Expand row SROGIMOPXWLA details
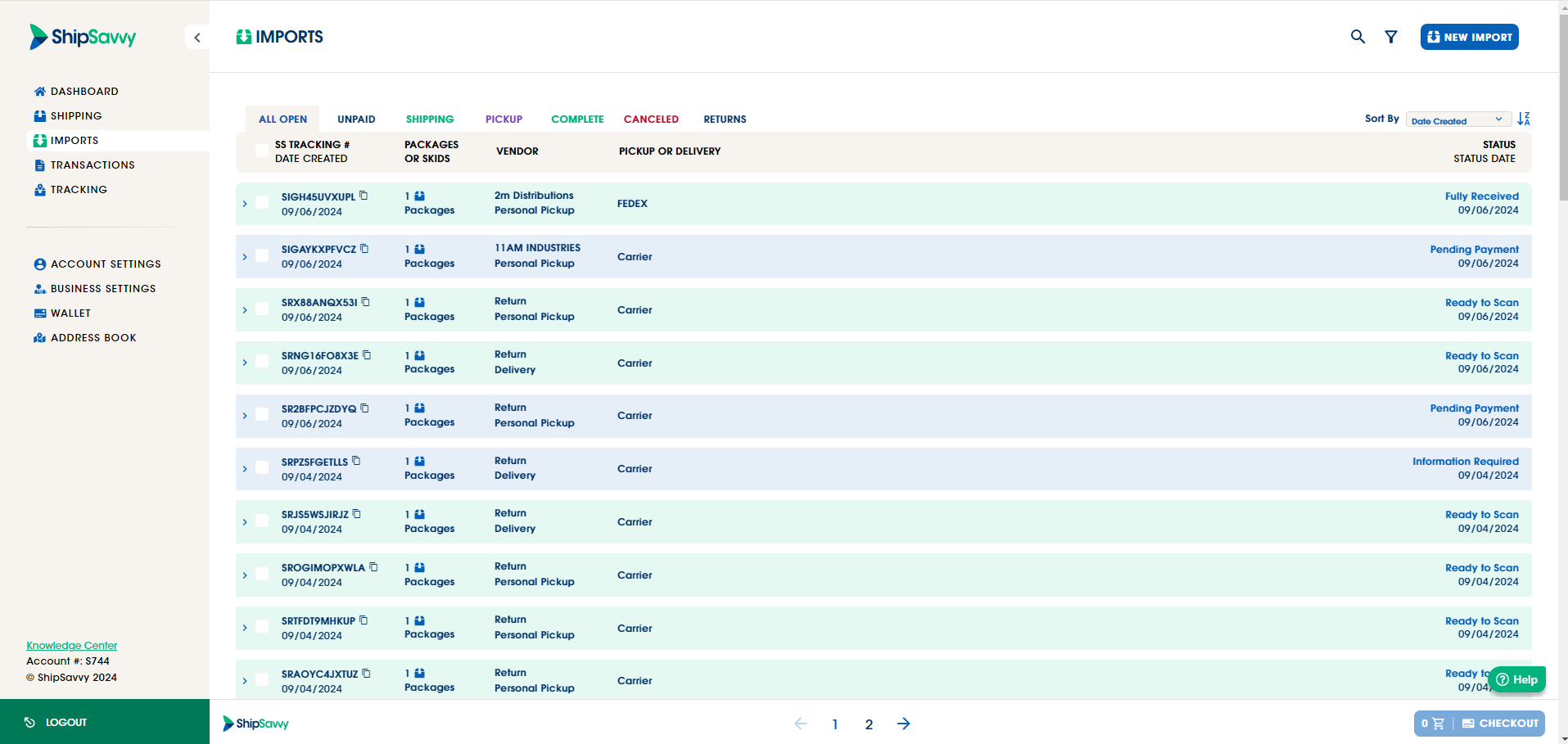 point(245,575)
